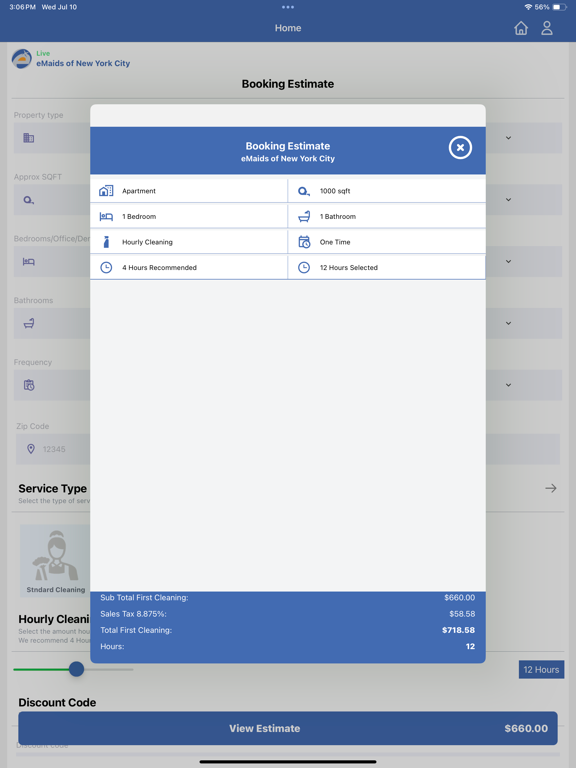Open the user profile icon

[547, 28]
